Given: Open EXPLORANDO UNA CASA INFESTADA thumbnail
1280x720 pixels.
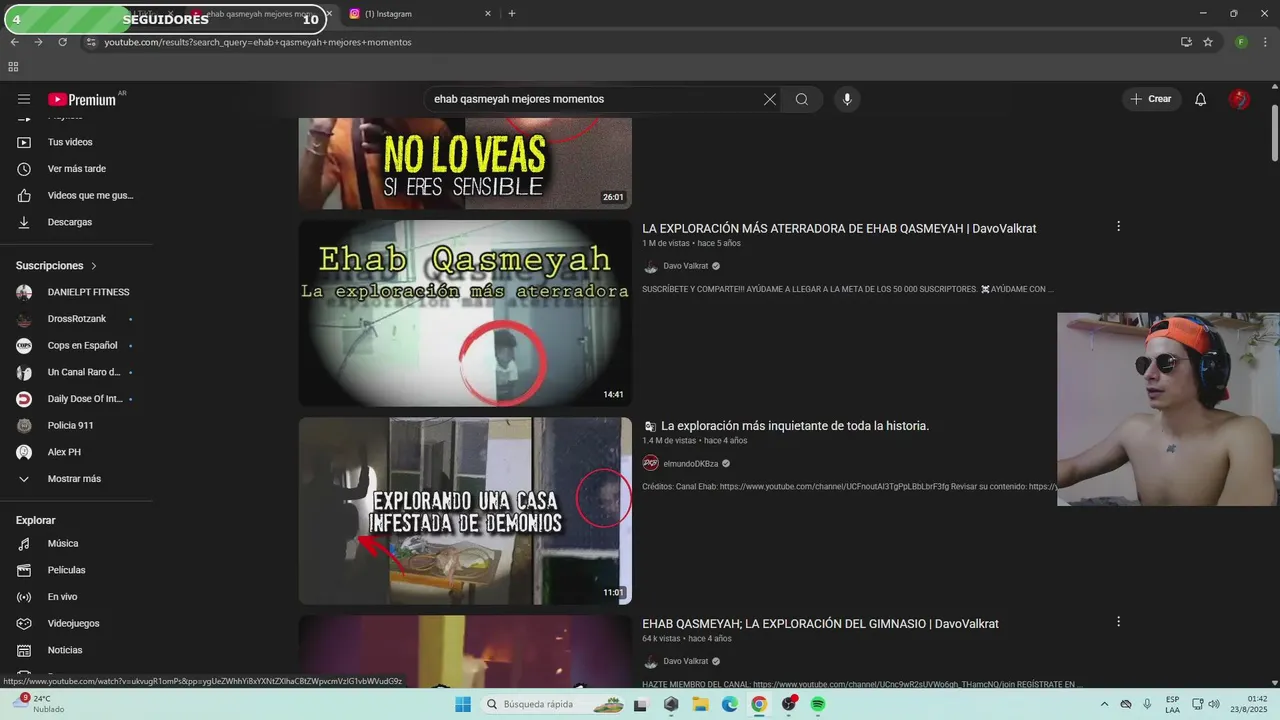Looking at the screenshot, I should 465,511.
